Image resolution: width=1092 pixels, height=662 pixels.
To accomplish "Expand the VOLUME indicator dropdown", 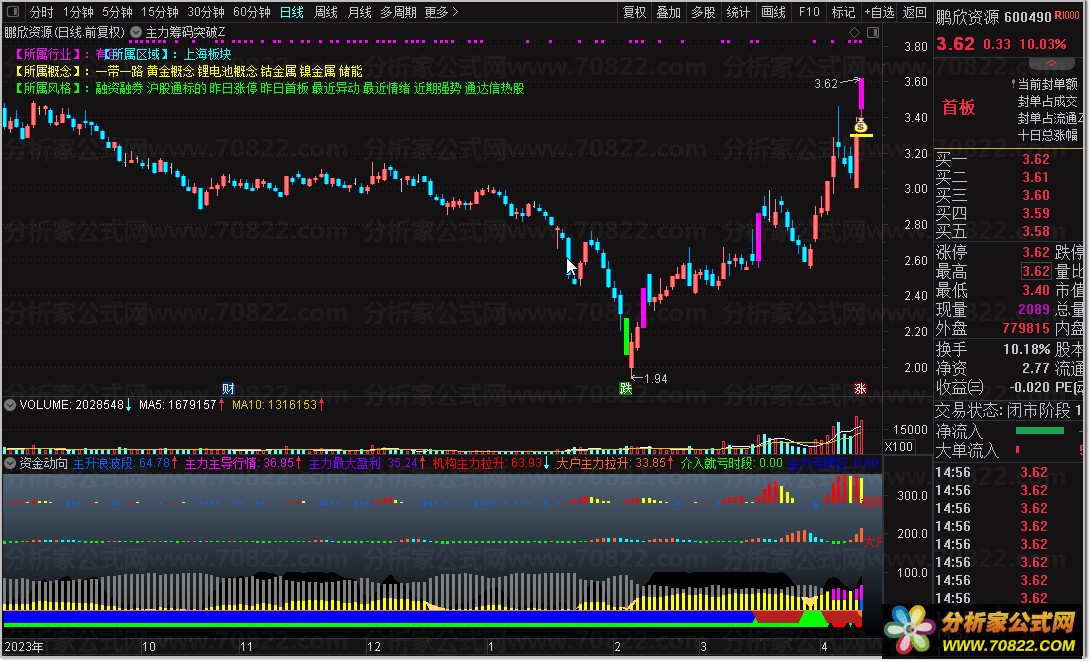I will pyautogui.click(x=10, y=404).
